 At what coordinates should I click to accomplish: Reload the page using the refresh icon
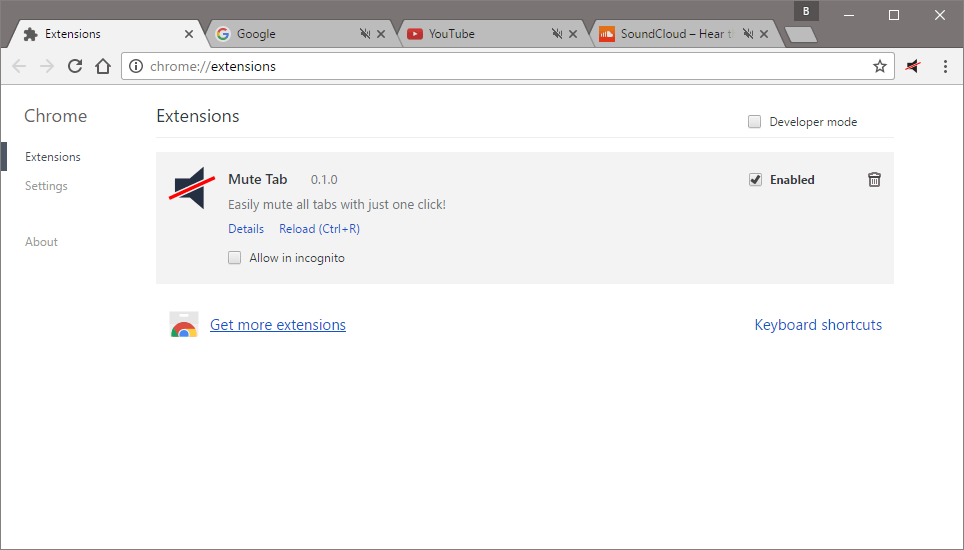(75, 66)
